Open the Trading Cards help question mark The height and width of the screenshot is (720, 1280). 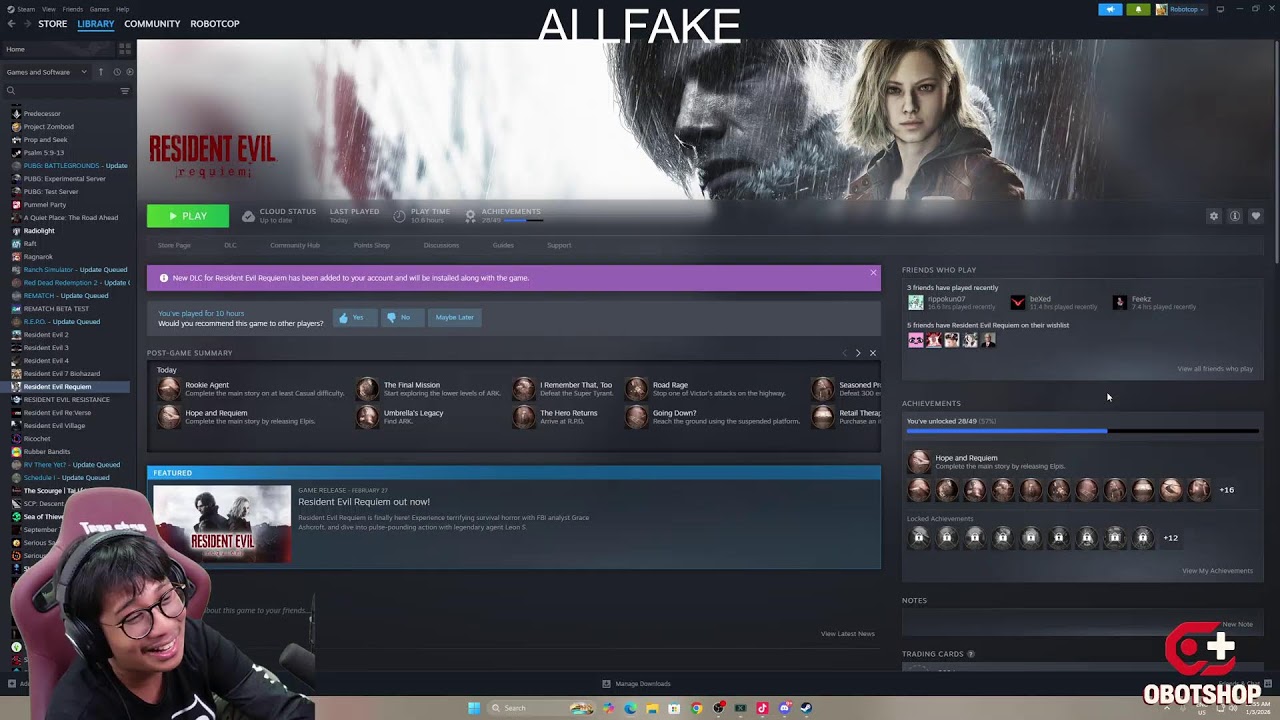[x=970, y=654]
